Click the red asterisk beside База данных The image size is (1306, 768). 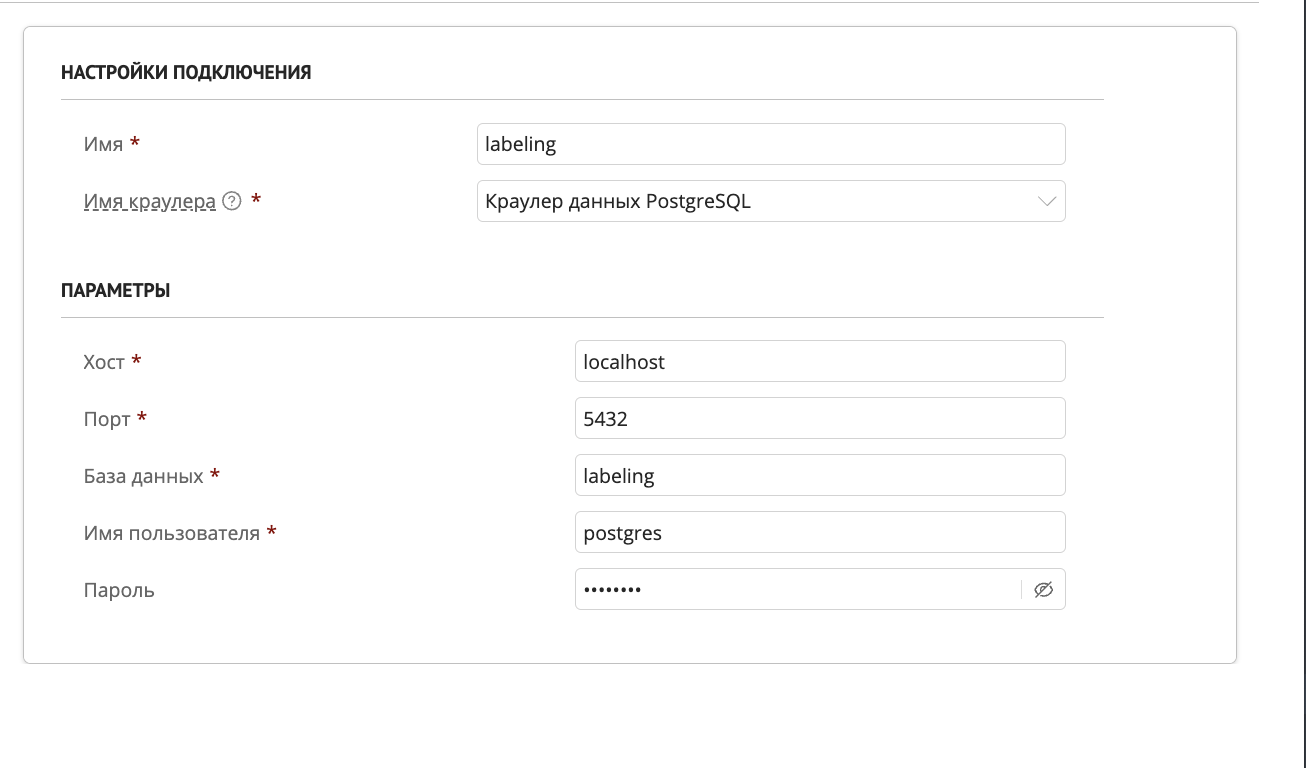point(215,475)
